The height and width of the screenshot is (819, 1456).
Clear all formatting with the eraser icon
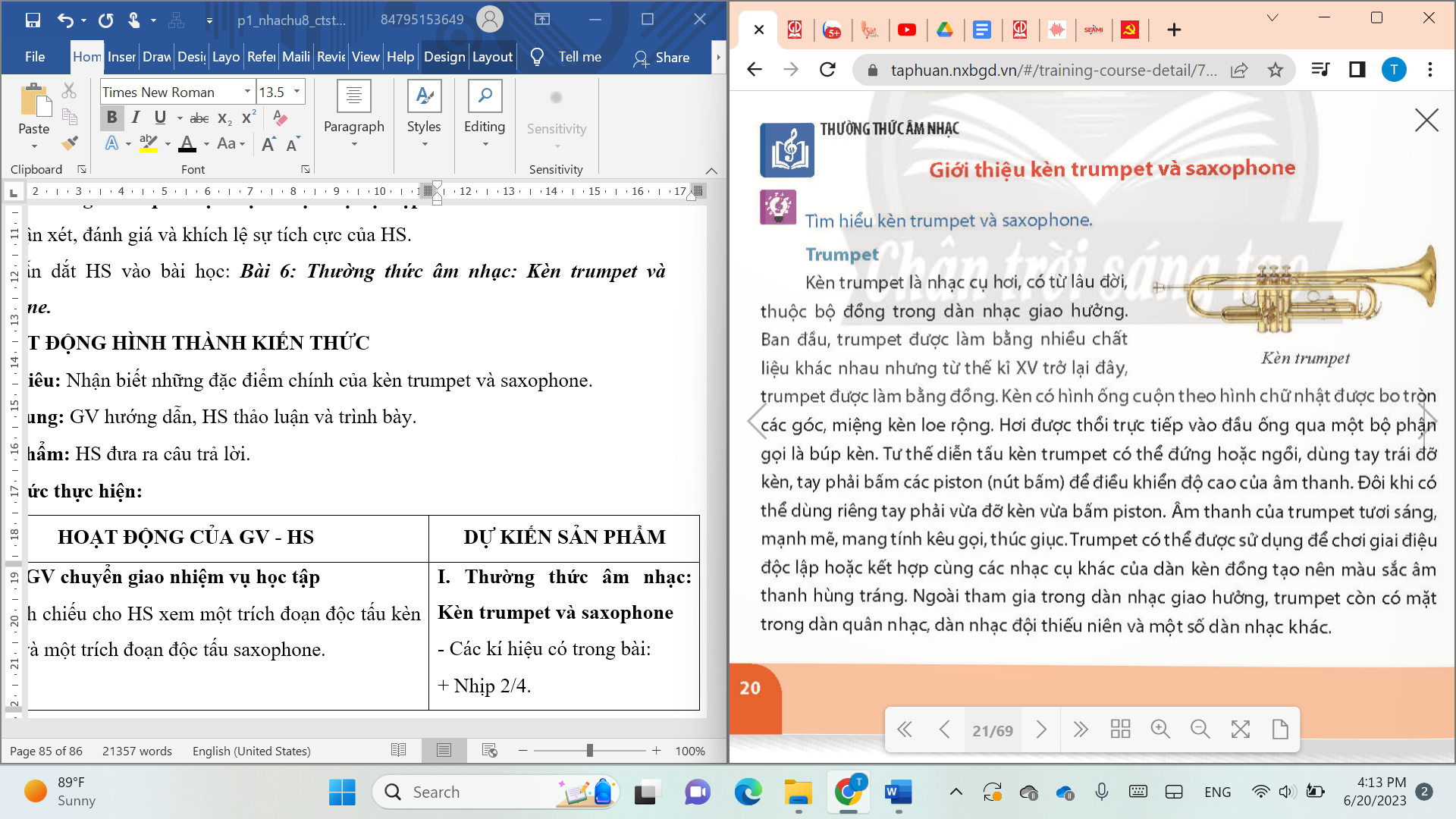click(280, 118)
